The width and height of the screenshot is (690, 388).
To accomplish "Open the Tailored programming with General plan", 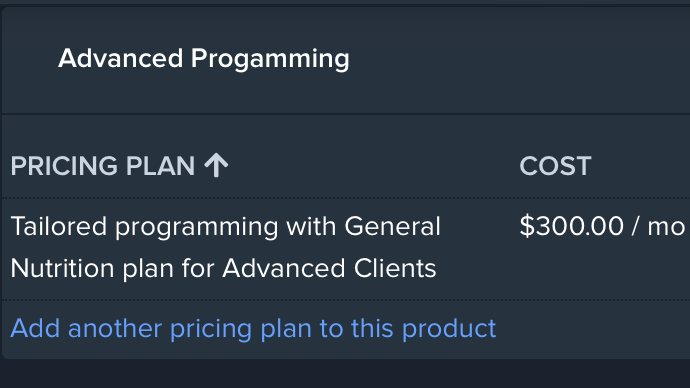I will (x=225, y=227).
